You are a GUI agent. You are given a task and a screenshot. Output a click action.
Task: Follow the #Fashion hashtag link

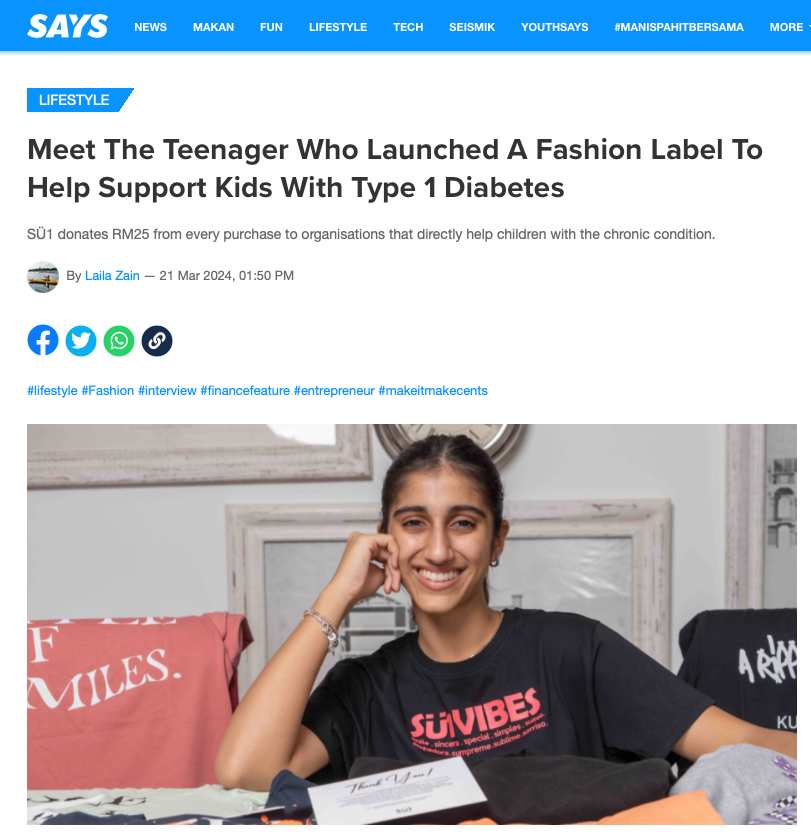pyautogui.click(x=108, y=391)
